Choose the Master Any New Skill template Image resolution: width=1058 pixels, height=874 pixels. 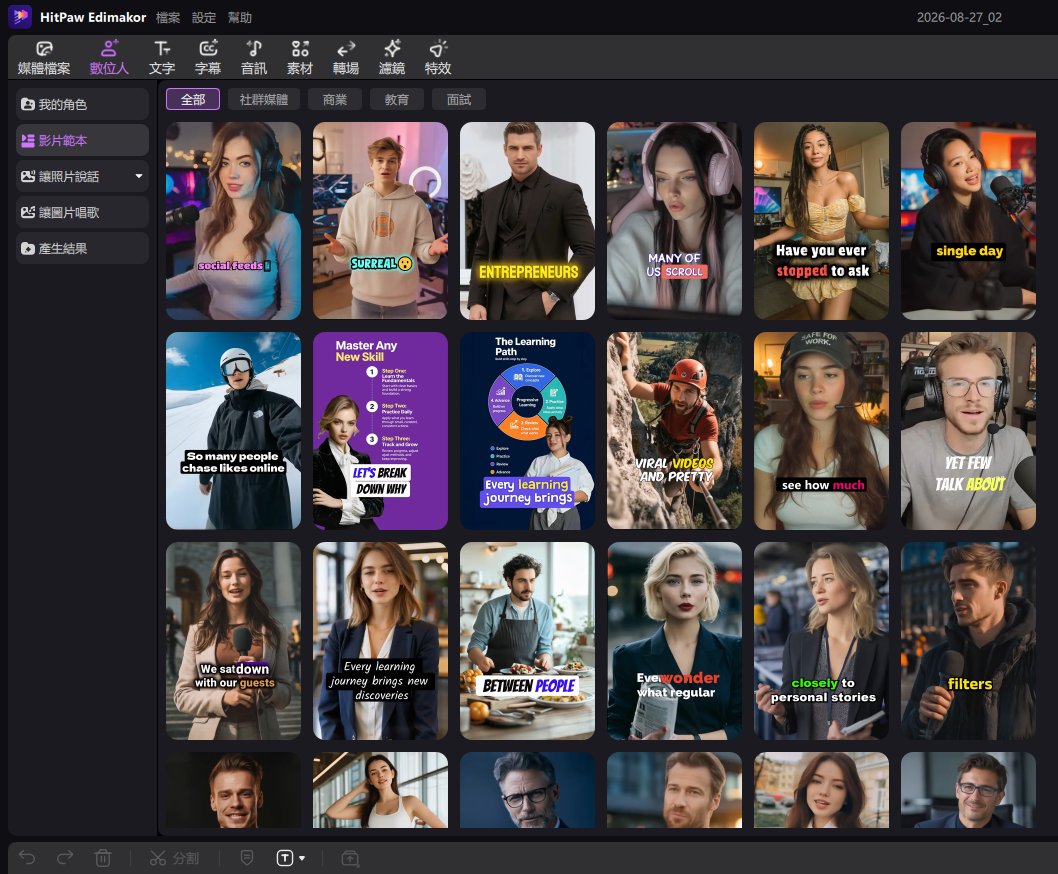pyautogui.click(x=380, y=431)
